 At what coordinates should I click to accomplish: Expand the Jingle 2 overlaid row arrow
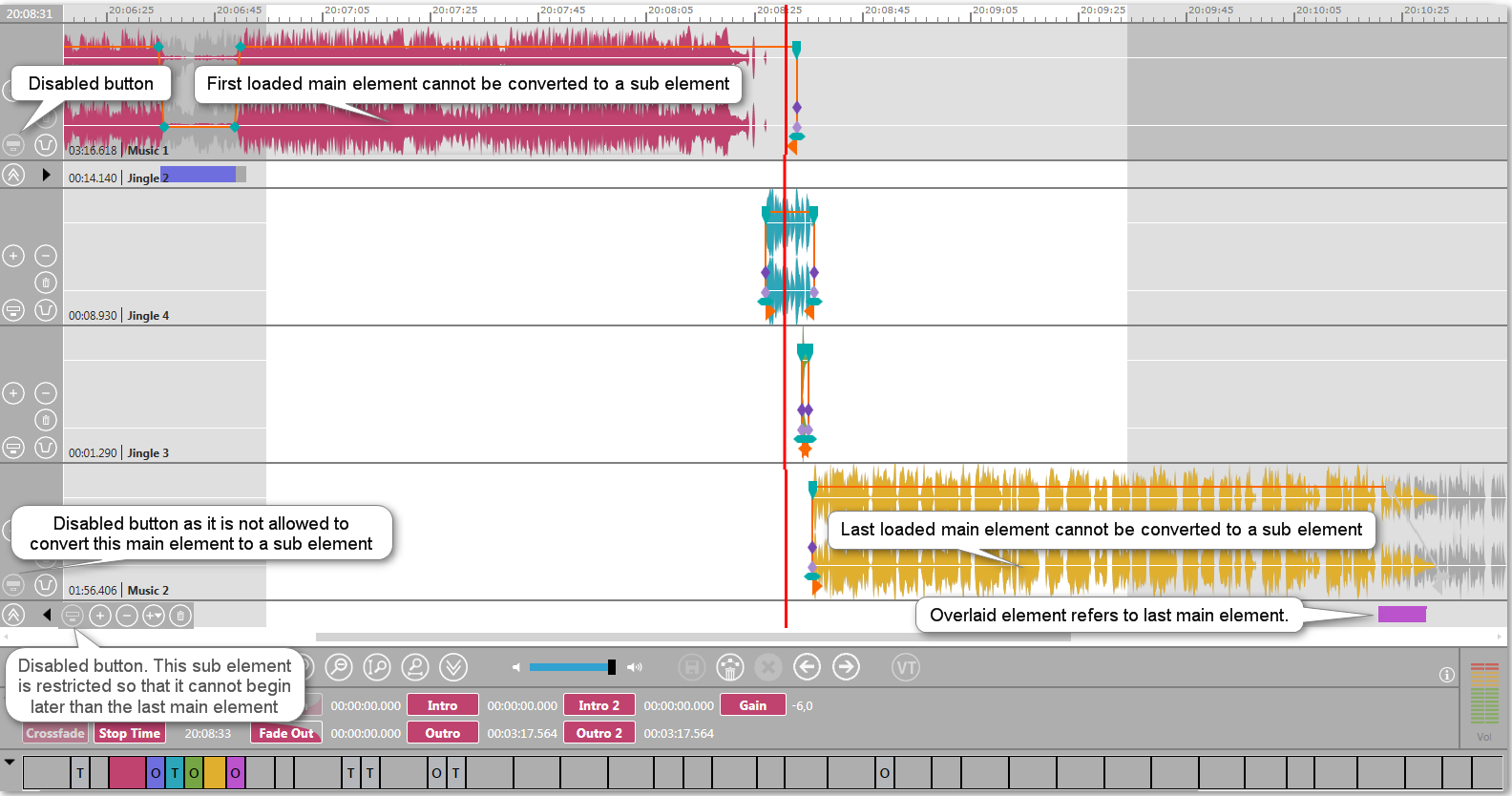click(x=46, y=175)
